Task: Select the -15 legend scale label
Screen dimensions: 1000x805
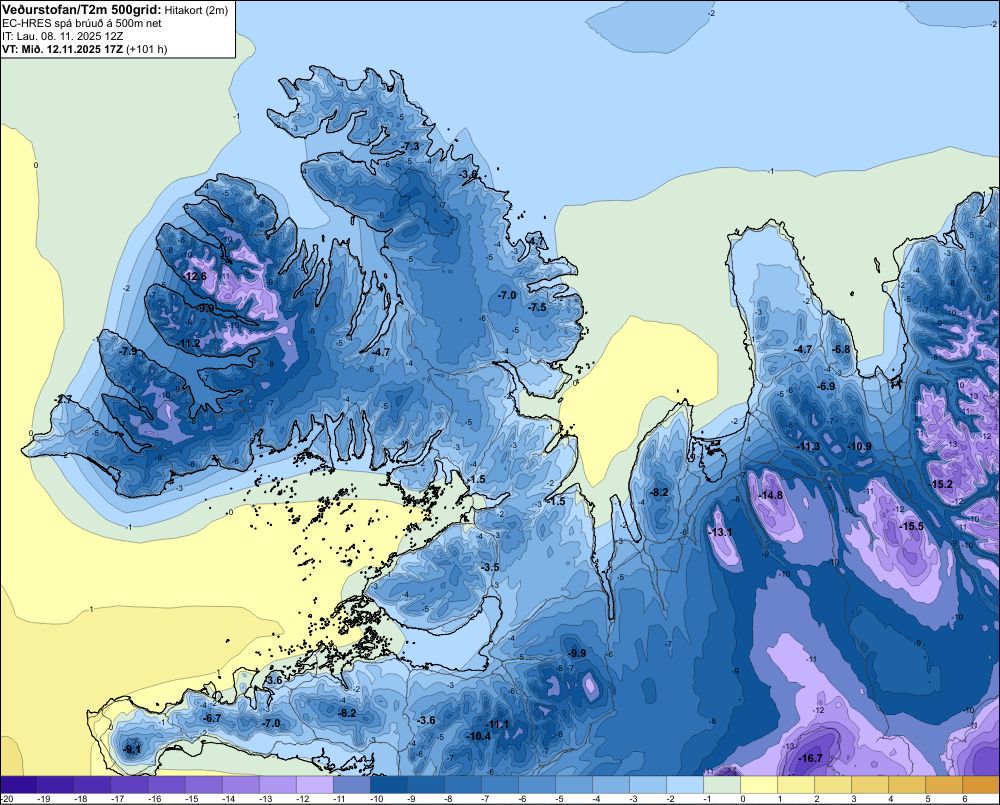Action: 192,799
